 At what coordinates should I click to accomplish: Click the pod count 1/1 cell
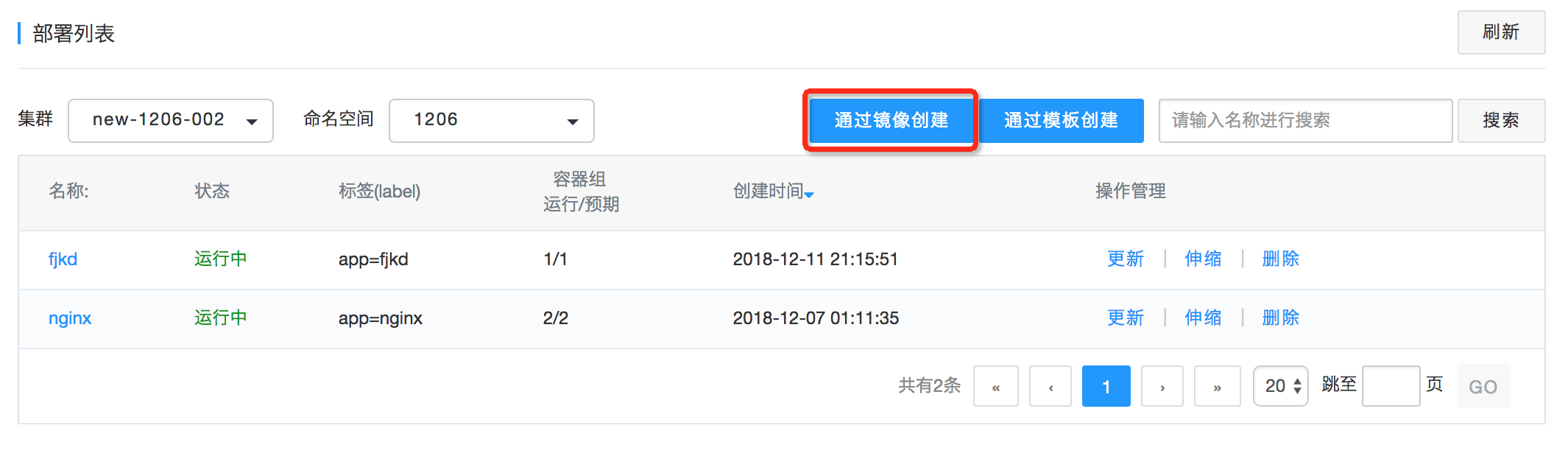pyautogui.click(x=556, y=259)
